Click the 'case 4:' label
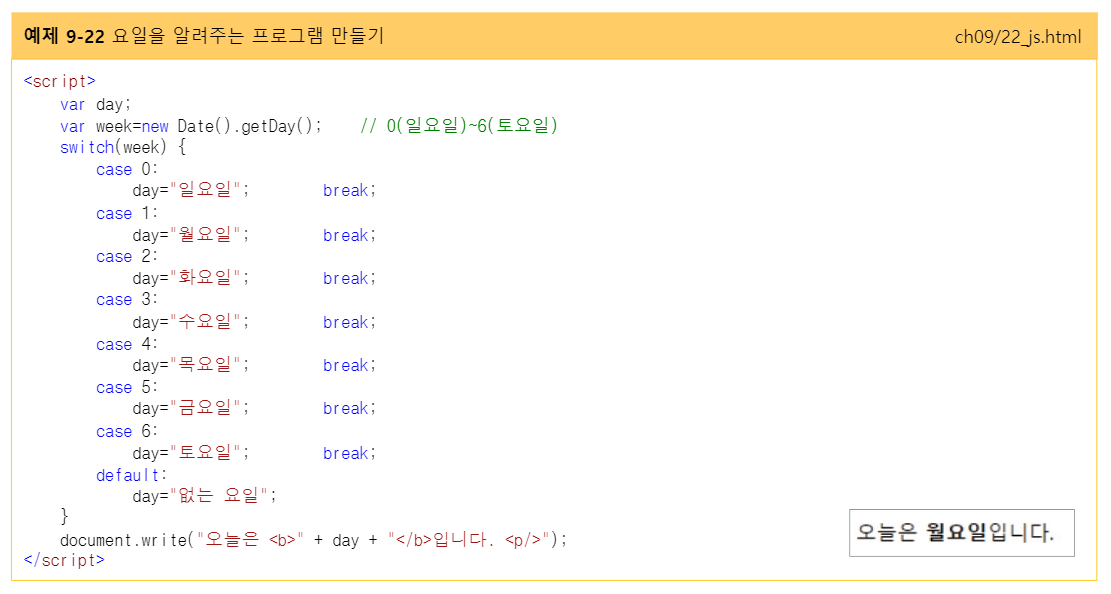The width and height of the screenshot is (1111, 594). (127, 344)
